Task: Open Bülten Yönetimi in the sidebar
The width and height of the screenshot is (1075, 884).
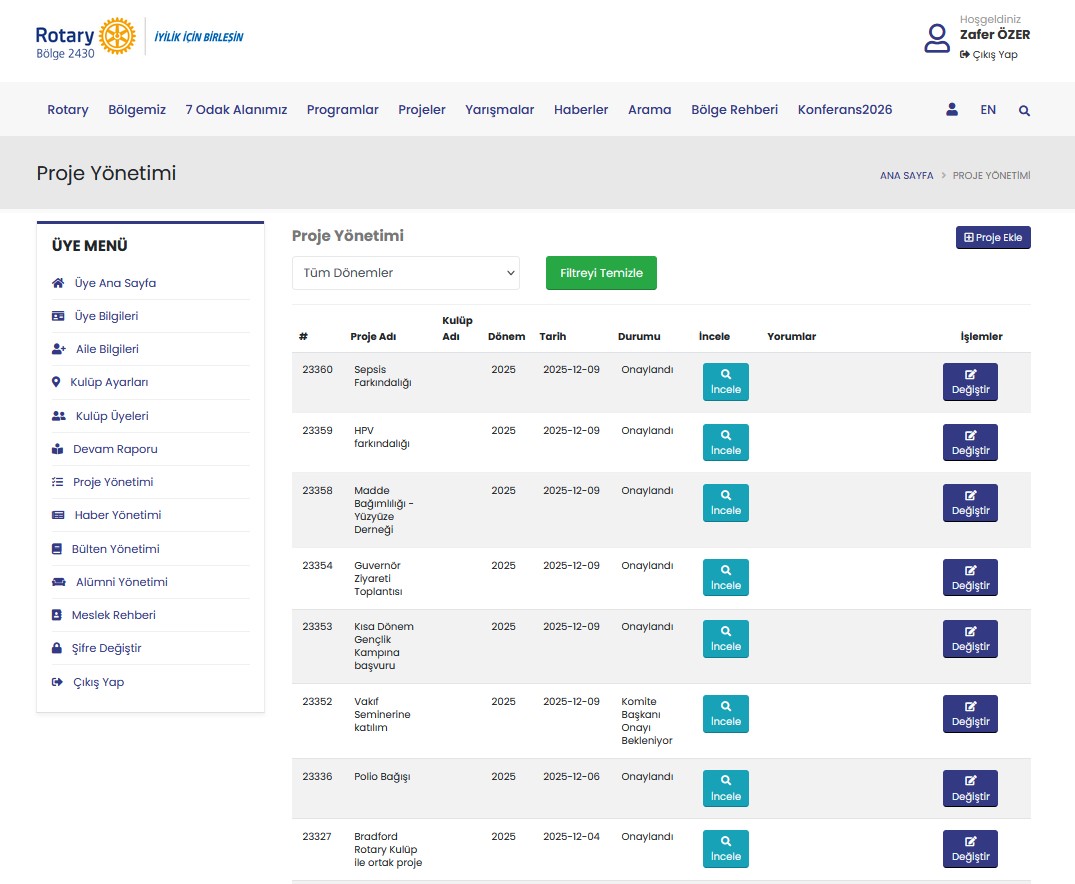Action: [115, 549]
